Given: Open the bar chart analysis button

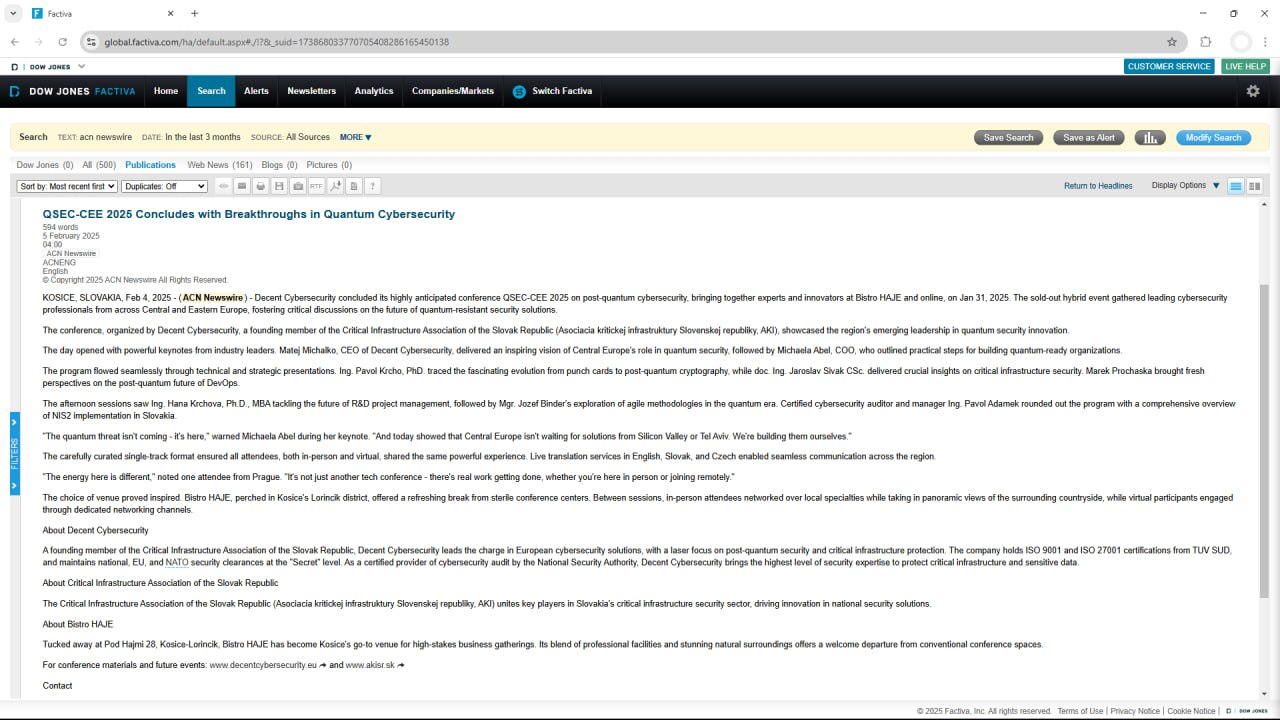Looking at the screenshot, I should pos(1150,138).
